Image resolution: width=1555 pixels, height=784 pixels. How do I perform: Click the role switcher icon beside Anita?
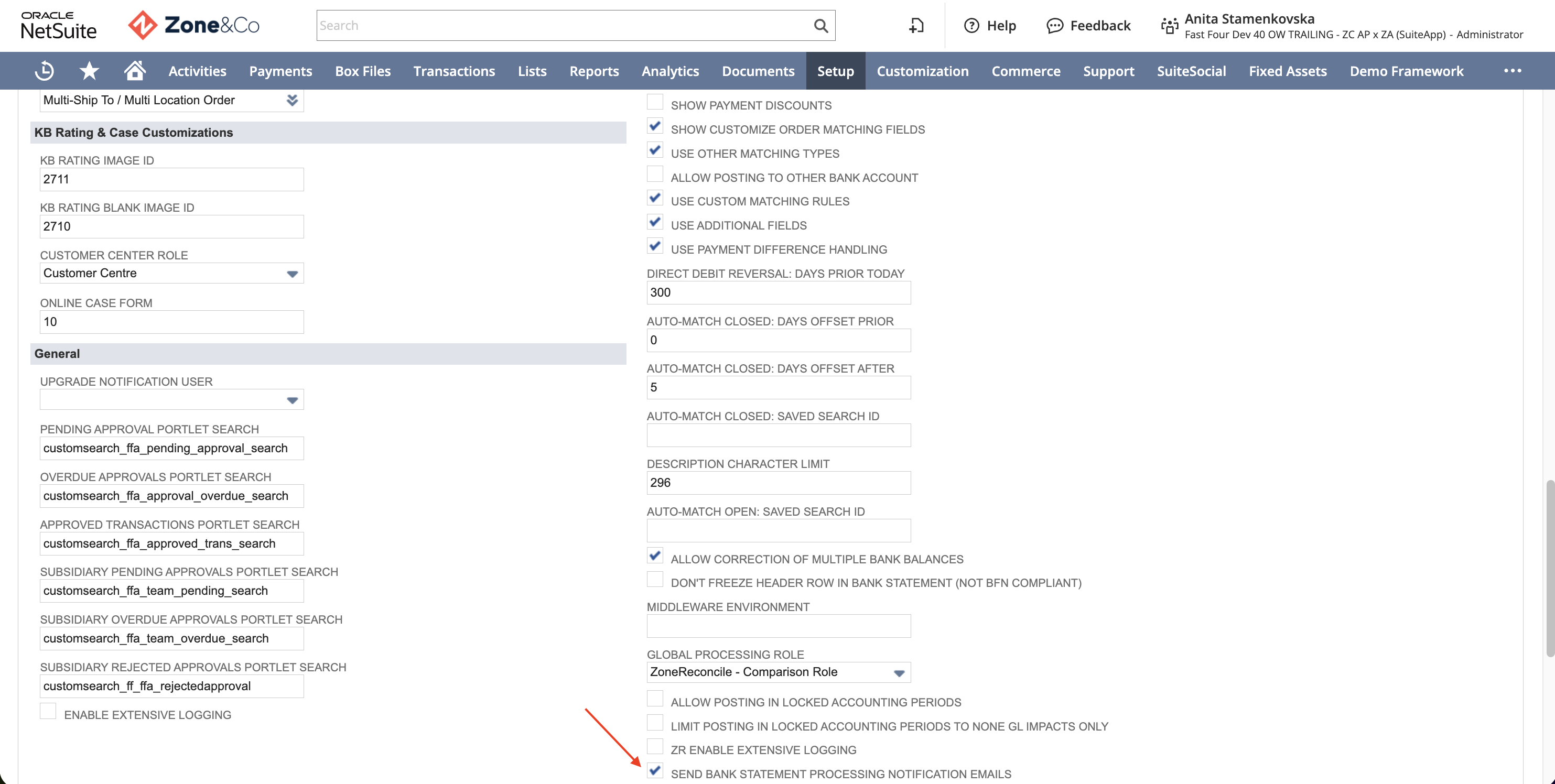[x=1169, y=25]
